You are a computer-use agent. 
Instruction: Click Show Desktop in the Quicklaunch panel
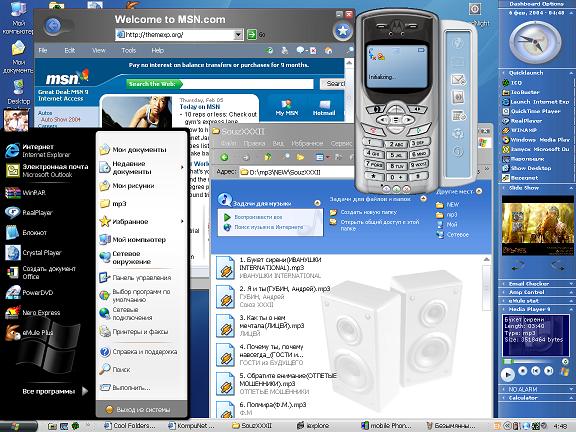coord(527,168)
